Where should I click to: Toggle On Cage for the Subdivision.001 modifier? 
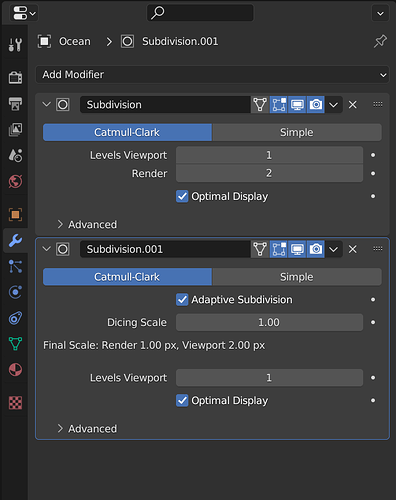pyautogui.click(x=260, y=249)
